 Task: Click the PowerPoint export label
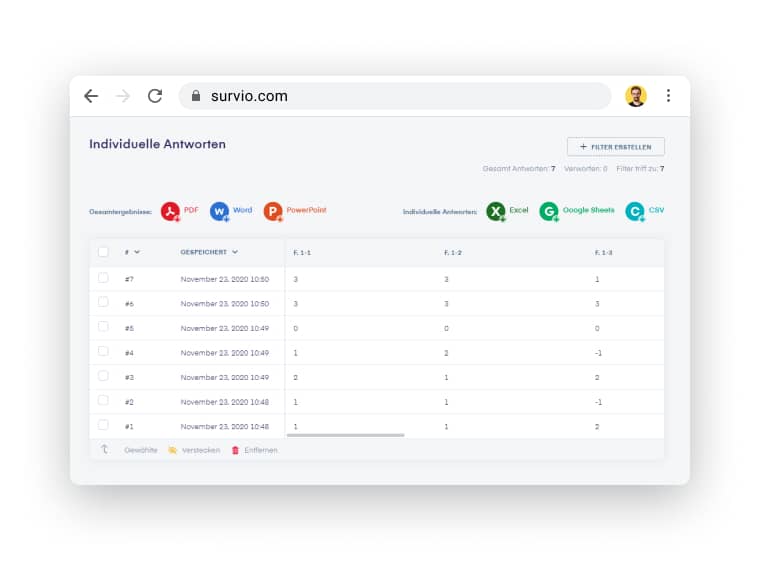[x=306, y=210]
